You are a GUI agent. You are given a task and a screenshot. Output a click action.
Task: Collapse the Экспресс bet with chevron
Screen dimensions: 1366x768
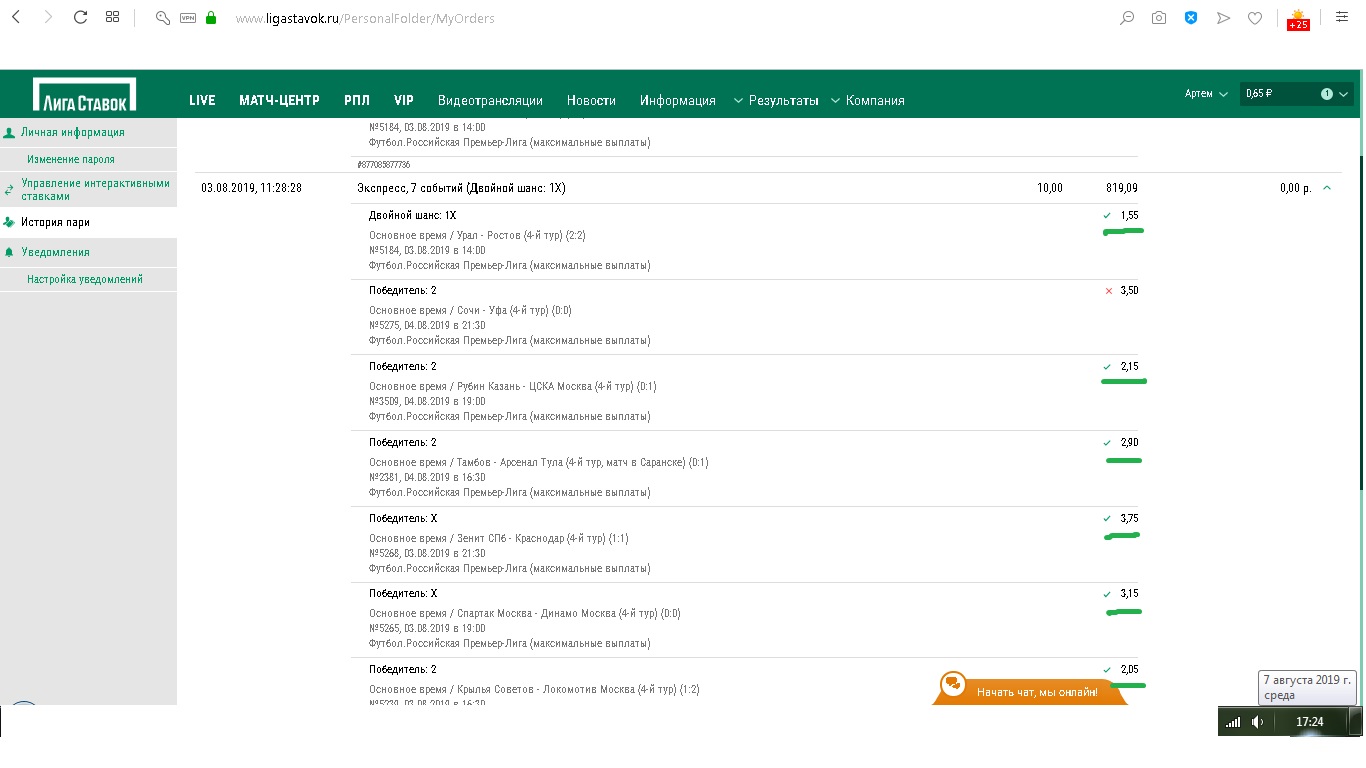coord(1327,187)
